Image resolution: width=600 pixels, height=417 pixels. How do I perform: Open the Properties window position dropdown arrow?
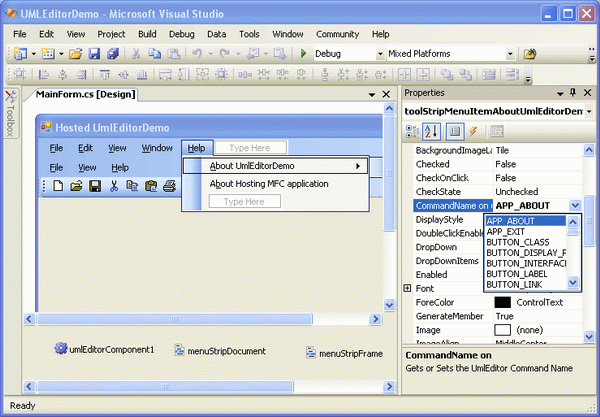[x=560, y=93]
